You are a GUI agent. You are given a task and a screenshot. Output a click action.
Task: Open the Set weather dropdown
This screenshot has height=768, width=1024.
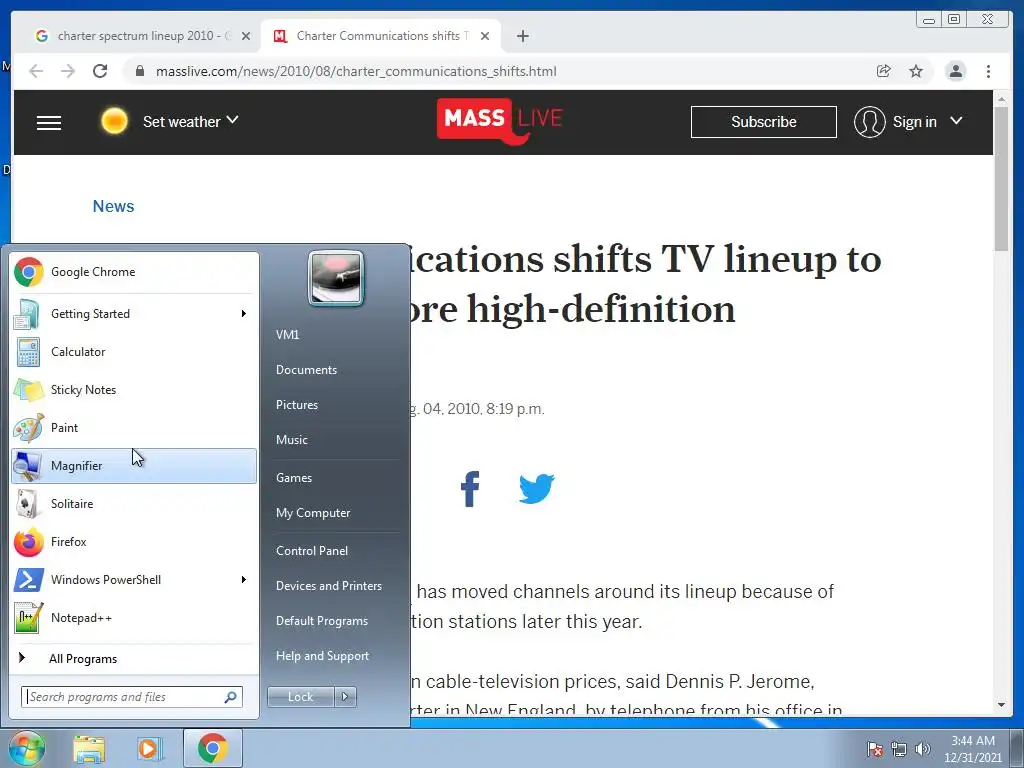tap(191, 121)
